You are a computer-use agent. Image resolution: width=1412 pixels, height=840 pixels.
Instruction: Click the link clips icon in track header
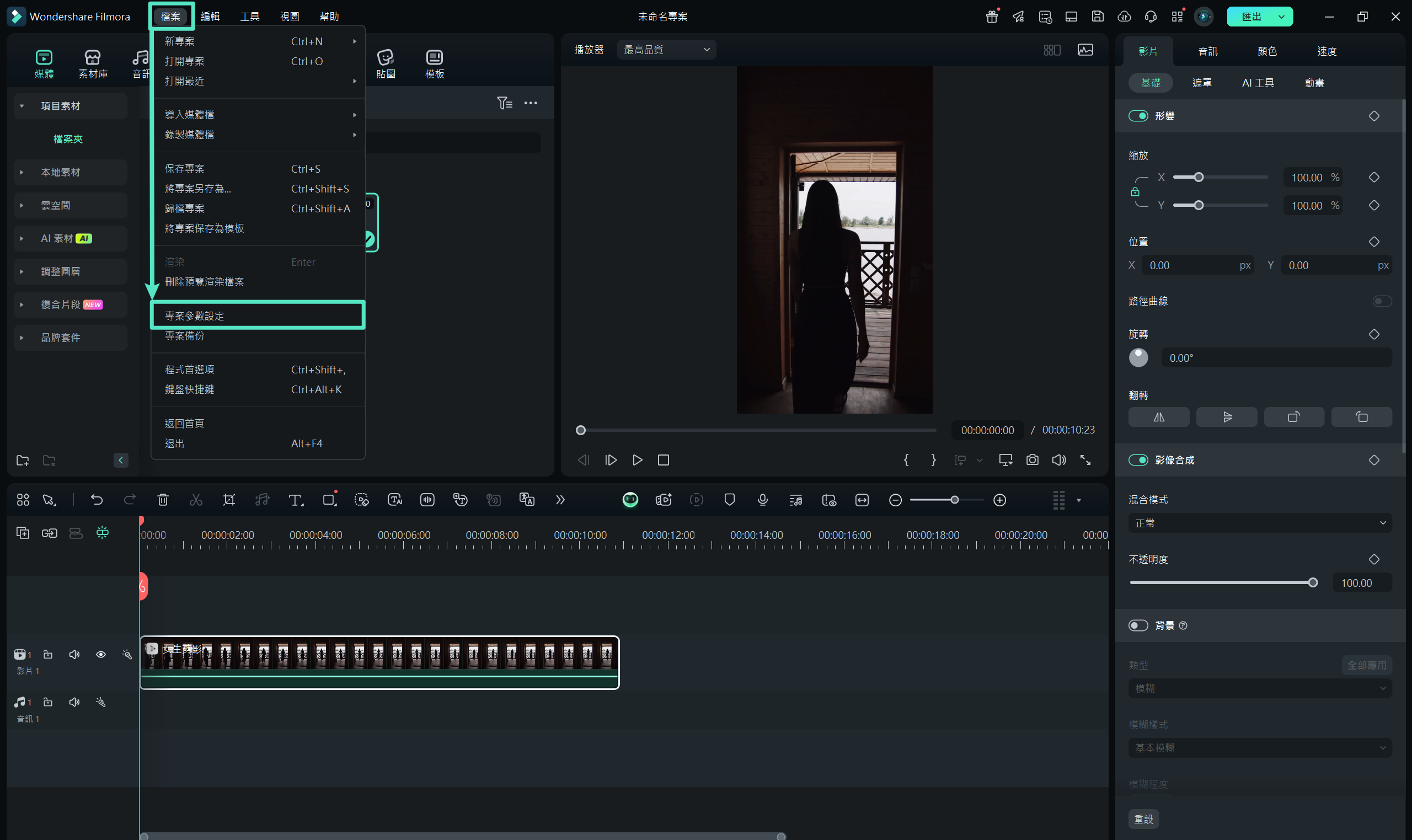tap(50, 533)
